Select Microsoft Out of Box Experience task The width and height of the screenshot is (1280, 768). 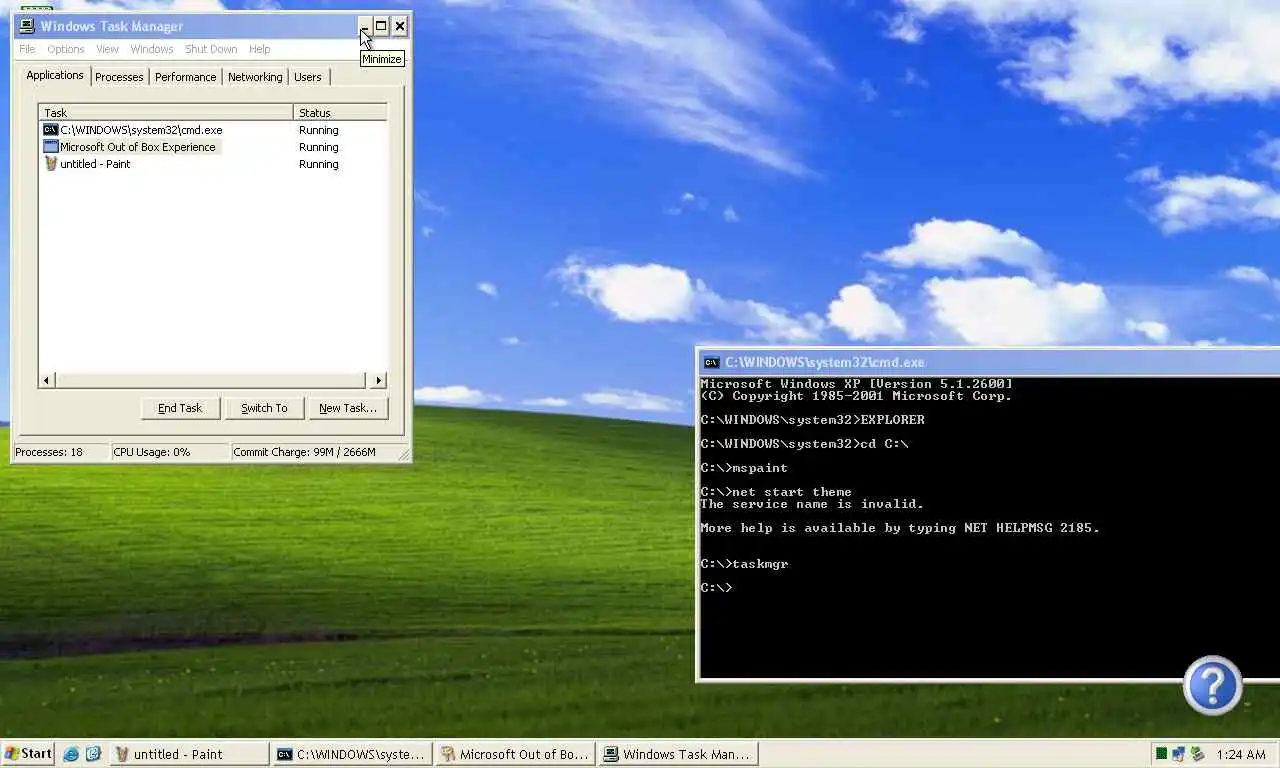coord(213,147)
